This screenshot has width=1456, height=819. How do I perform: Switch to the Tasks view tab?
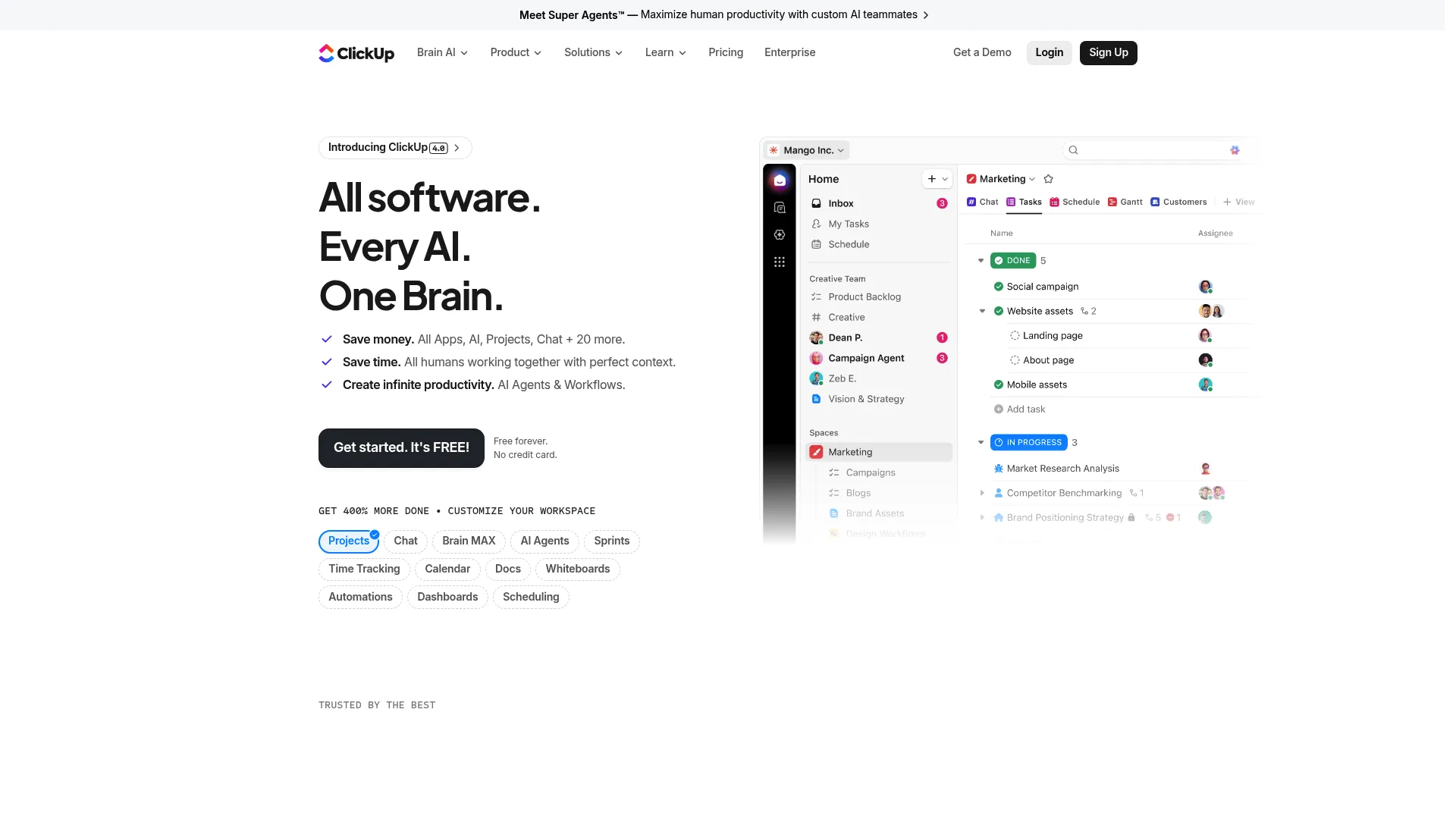click(1024, 202)
